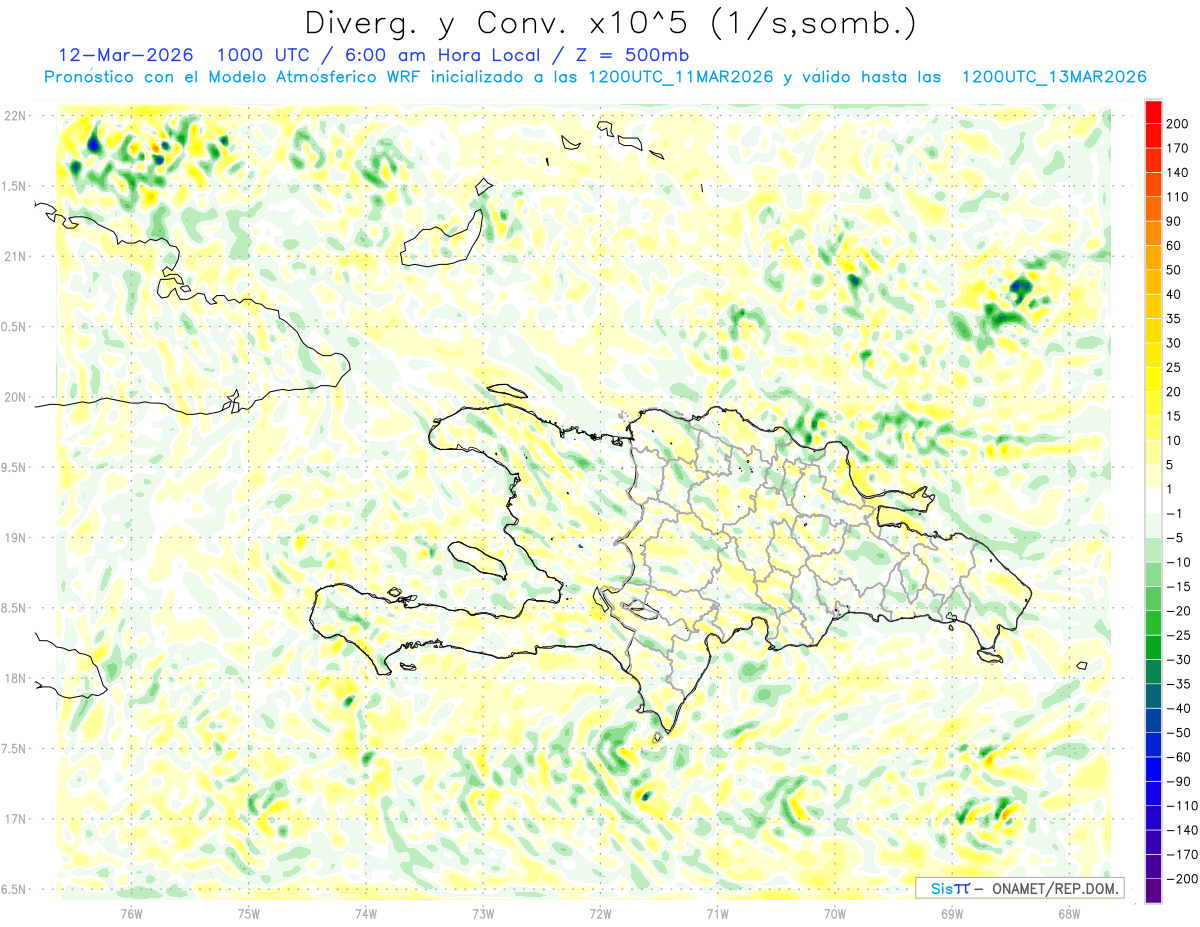Click the green color scale segment between -20 and -25
Image resolution: width=1200 pixels, height=927 pixels.
tap(1153, 623)
